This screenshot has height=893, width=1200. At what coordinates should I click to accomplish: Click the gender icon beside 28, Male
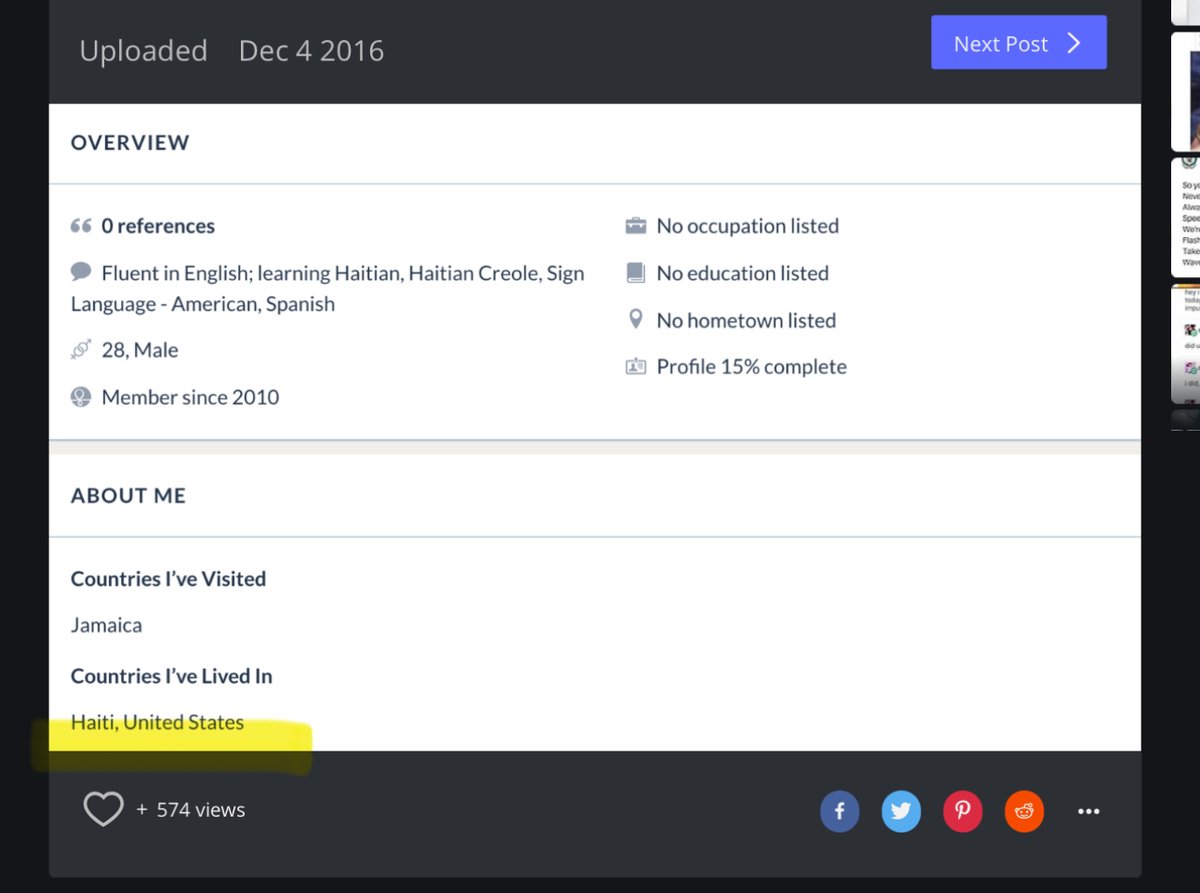pos(81,350)
